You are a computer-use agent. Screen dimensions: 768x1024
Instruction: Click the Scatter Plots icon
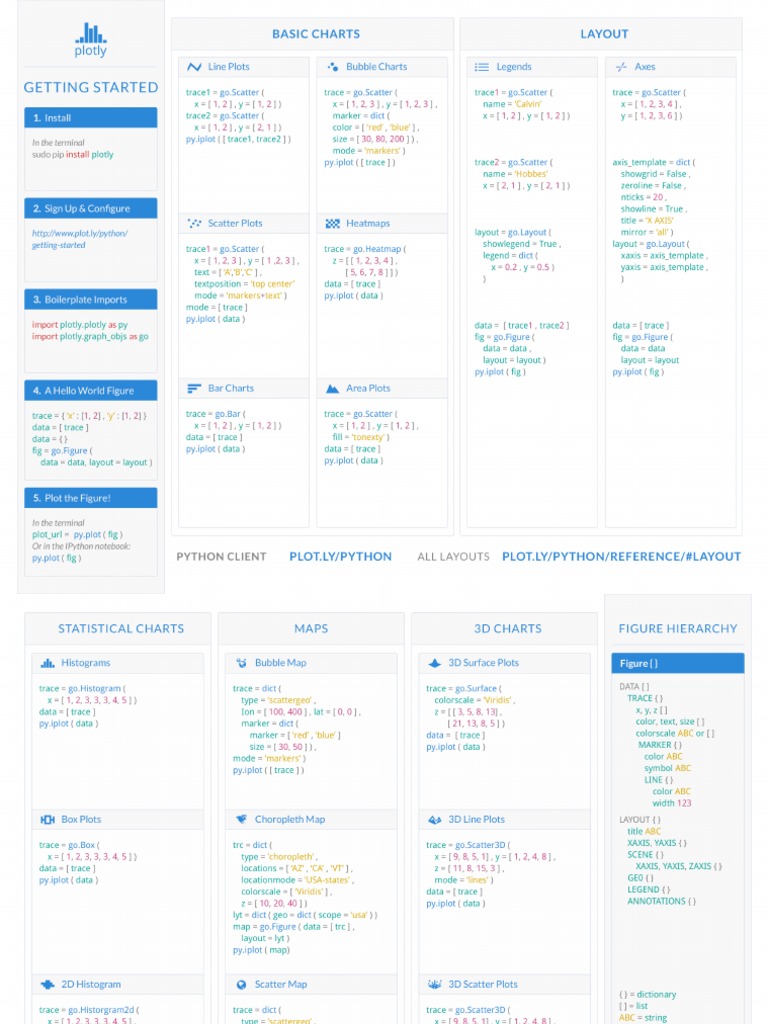click(x=194, y=223)
